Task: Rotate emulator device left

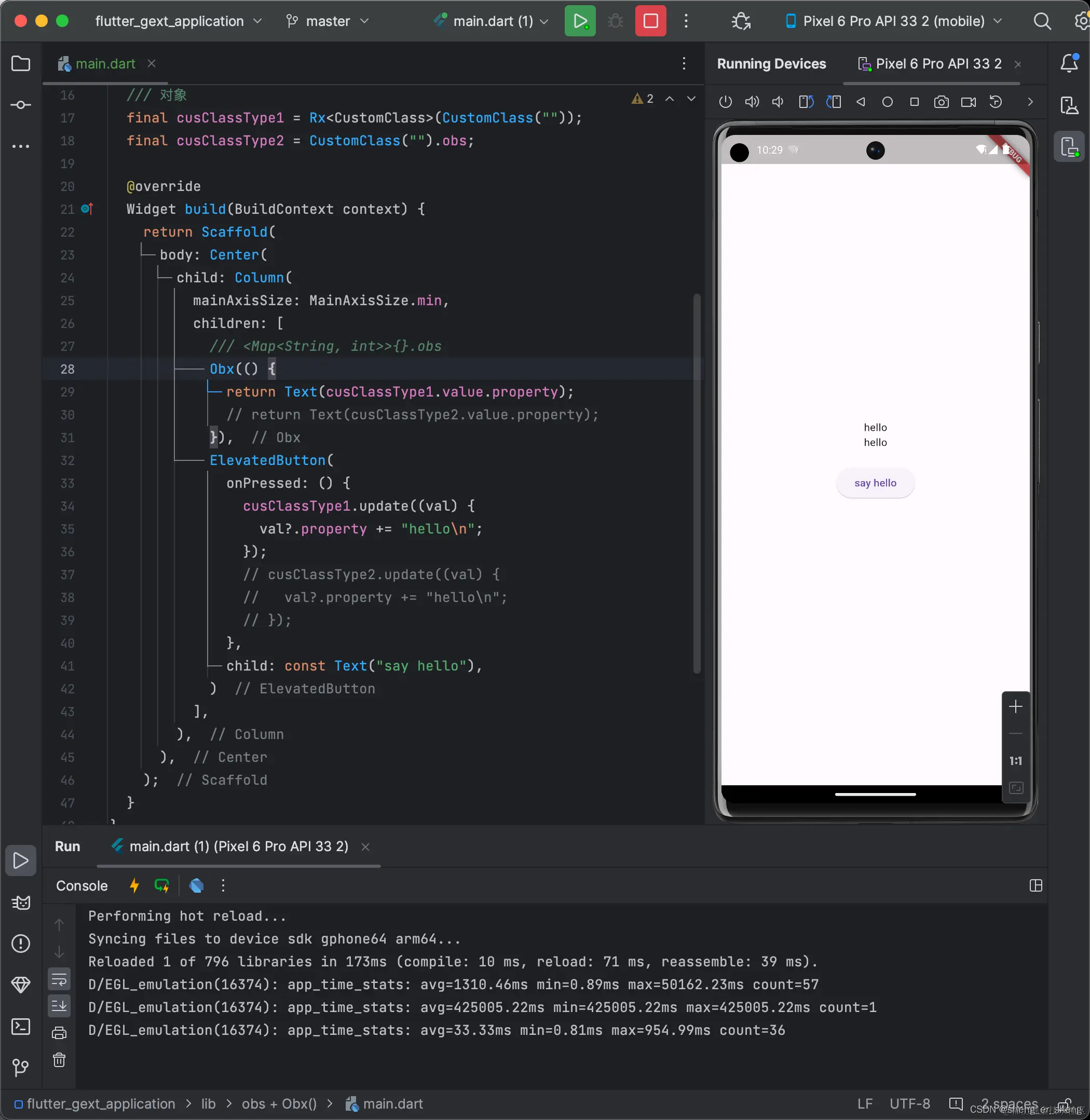Action: pos(806,102)
